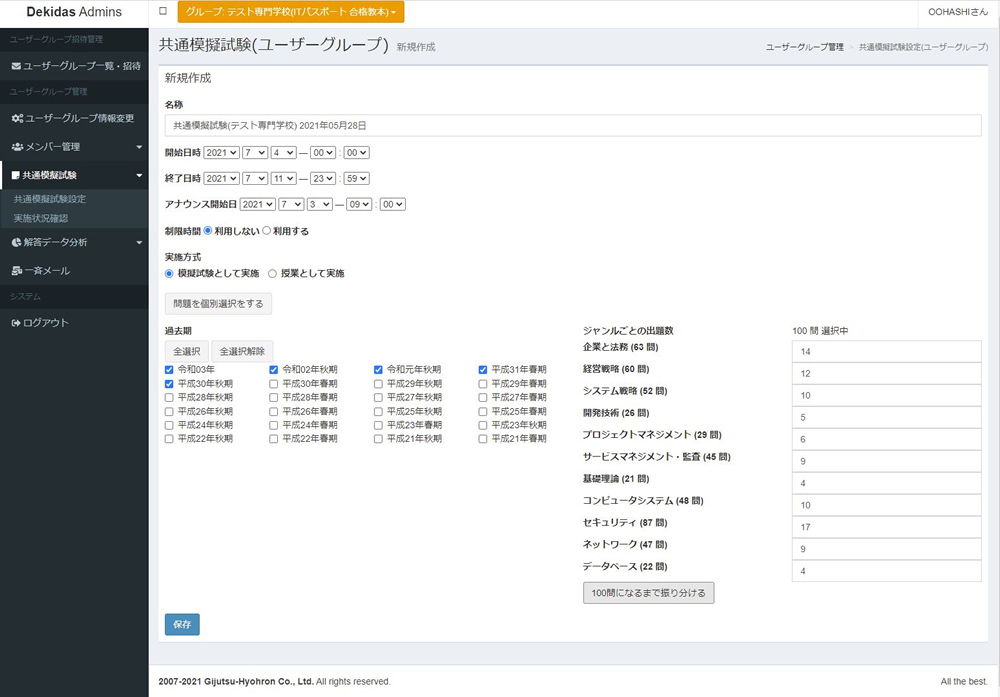This screenshot has height=697, width=1000.
Task: Open the 終了日時 day dropdown showing 11
Action: [283, 179]
